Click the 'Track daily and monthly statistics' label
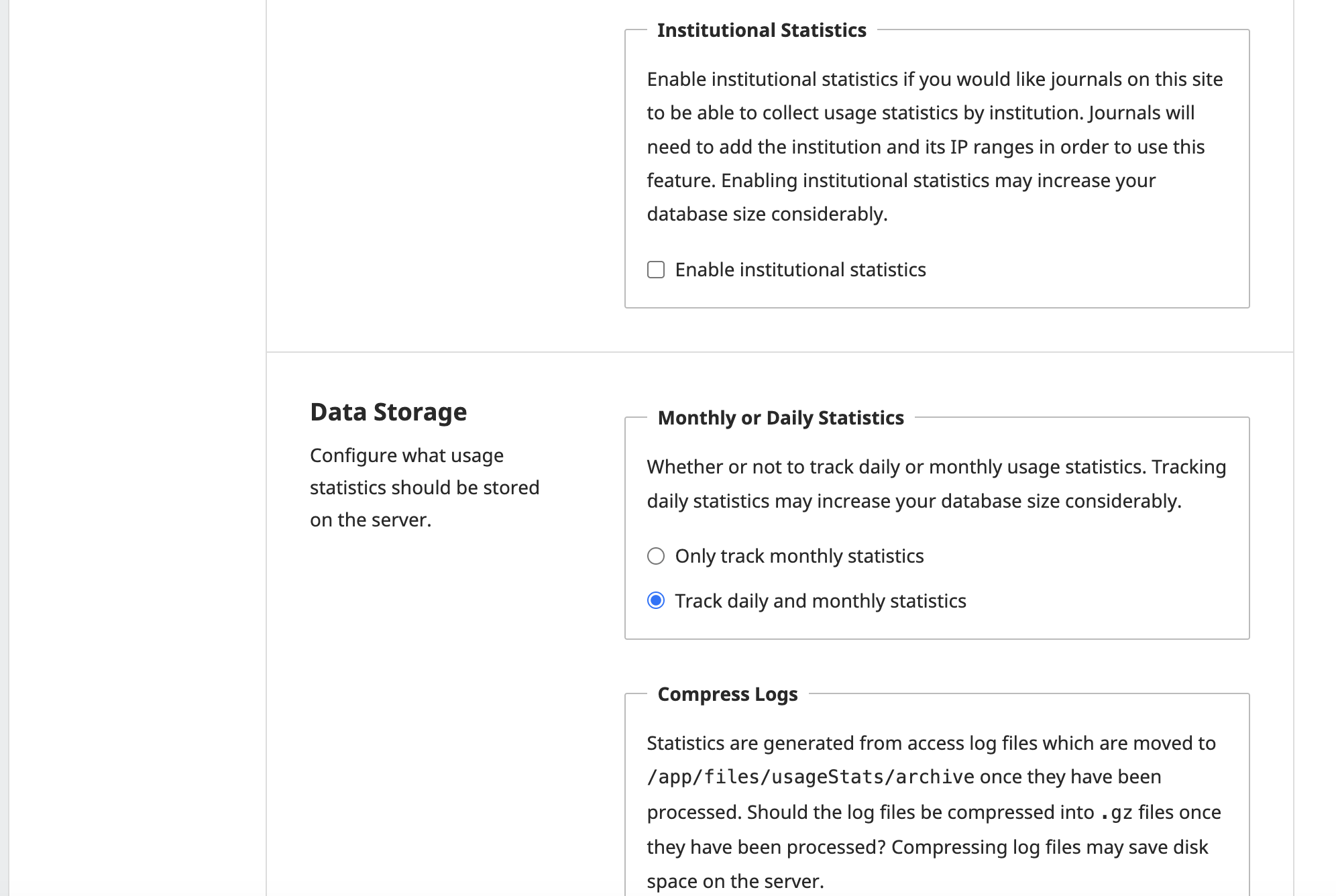Screen dimensions: 1336x896 coord(820,601)
